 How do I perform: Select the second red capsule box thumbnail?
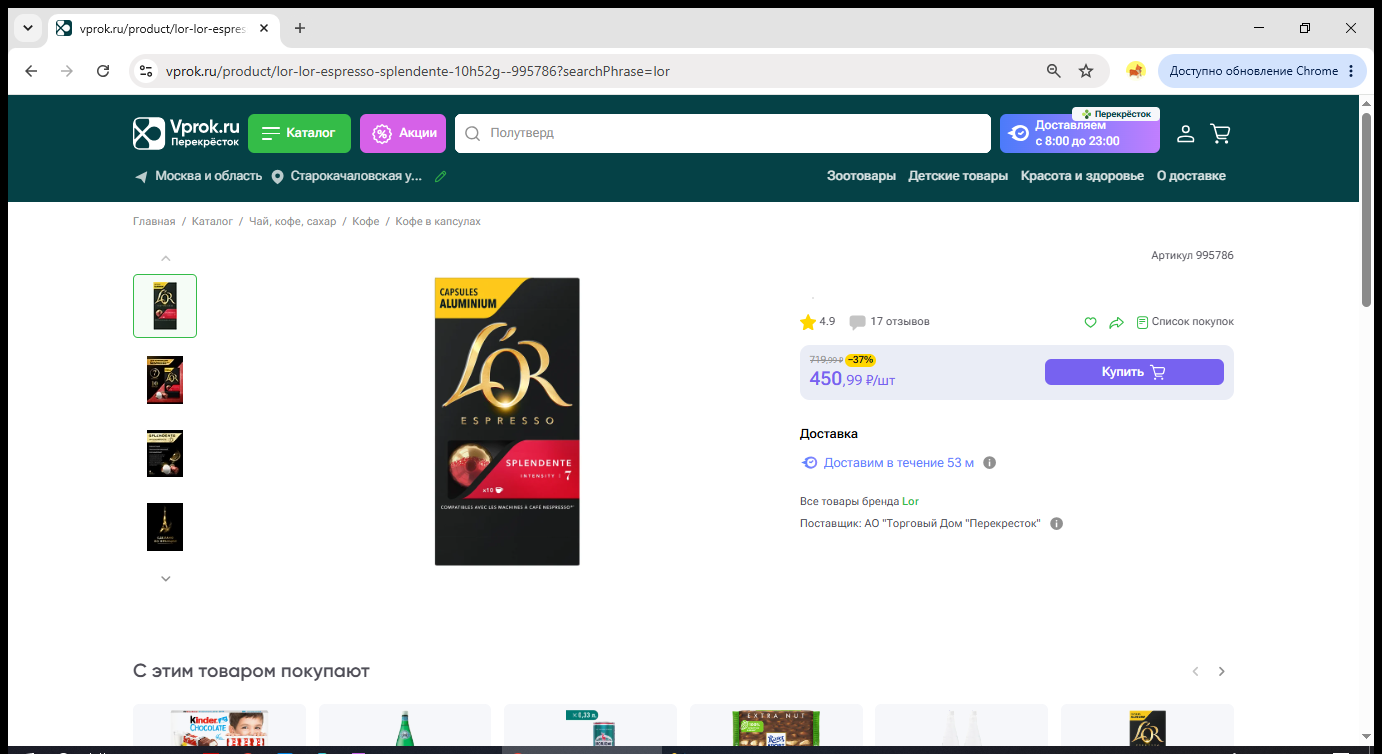click(165, 380)
